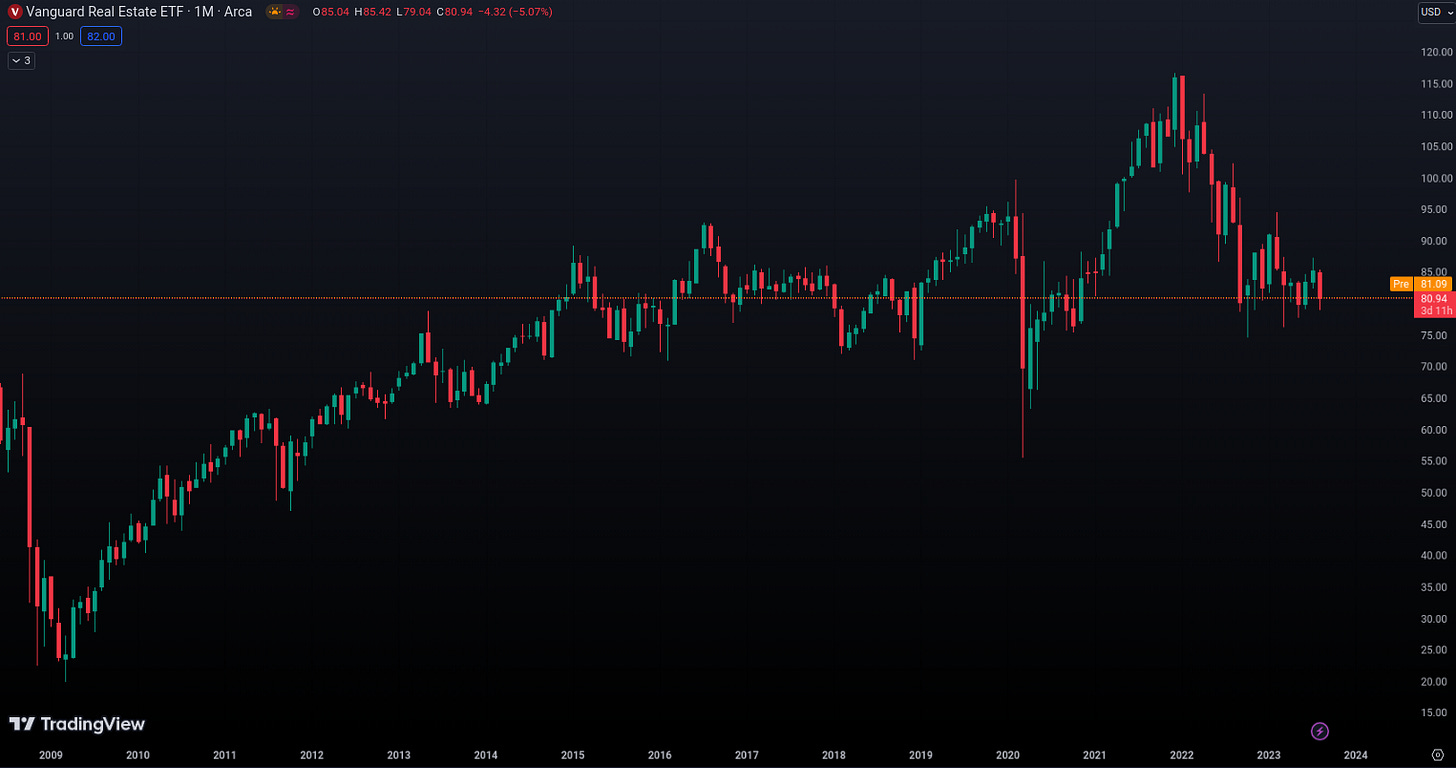Click the low value L79.04
Viewport: 1456px width, 768px height.
(x=414, y=12)
